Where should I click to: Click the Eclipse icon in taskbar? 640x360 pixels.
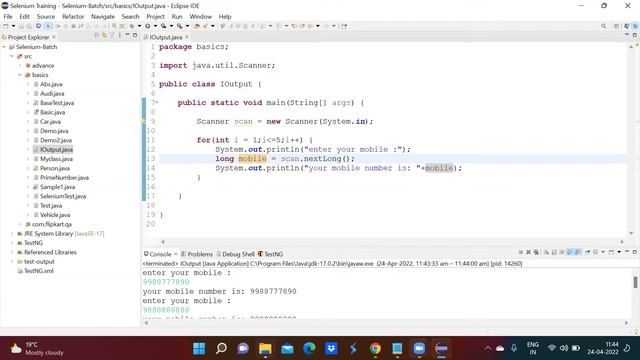441,348
